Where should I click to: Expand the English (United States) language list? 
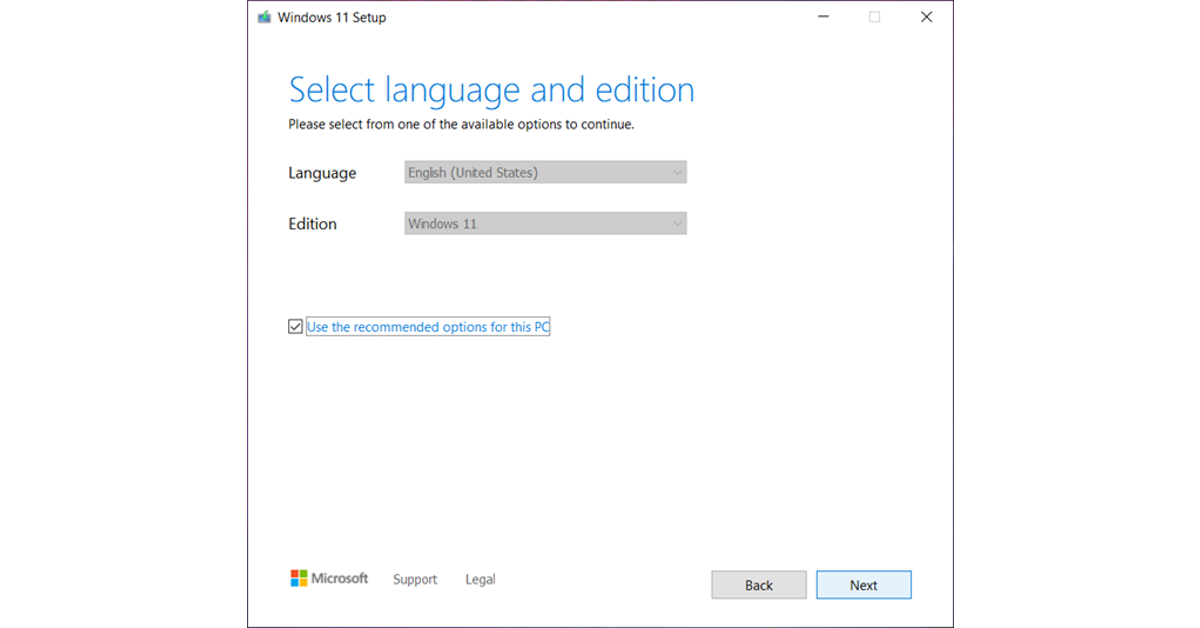tap(676, 172)
